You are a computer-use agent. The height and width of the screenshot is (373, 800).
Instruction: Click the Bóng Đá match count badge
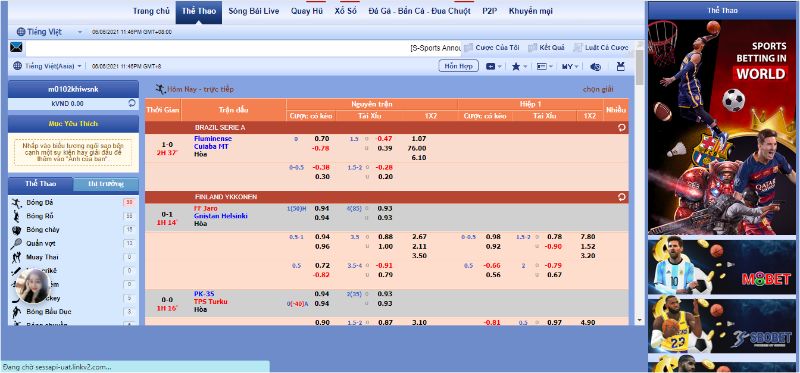click(x=129, y=203)
